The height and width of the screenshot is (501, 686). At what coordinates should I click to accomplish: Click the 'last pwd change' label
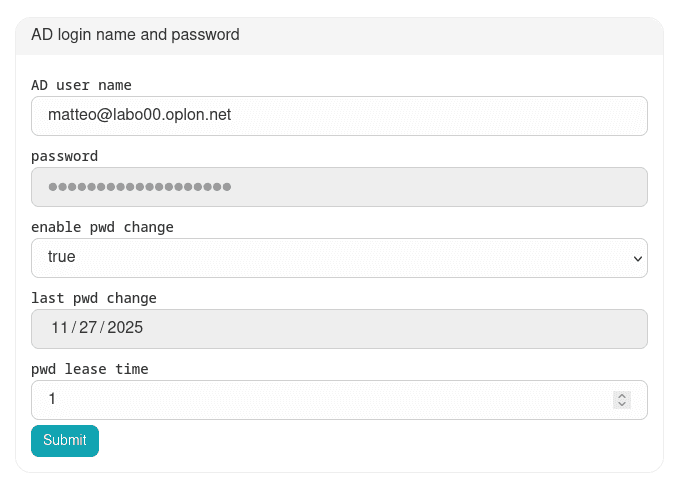(x=94, y=298)
